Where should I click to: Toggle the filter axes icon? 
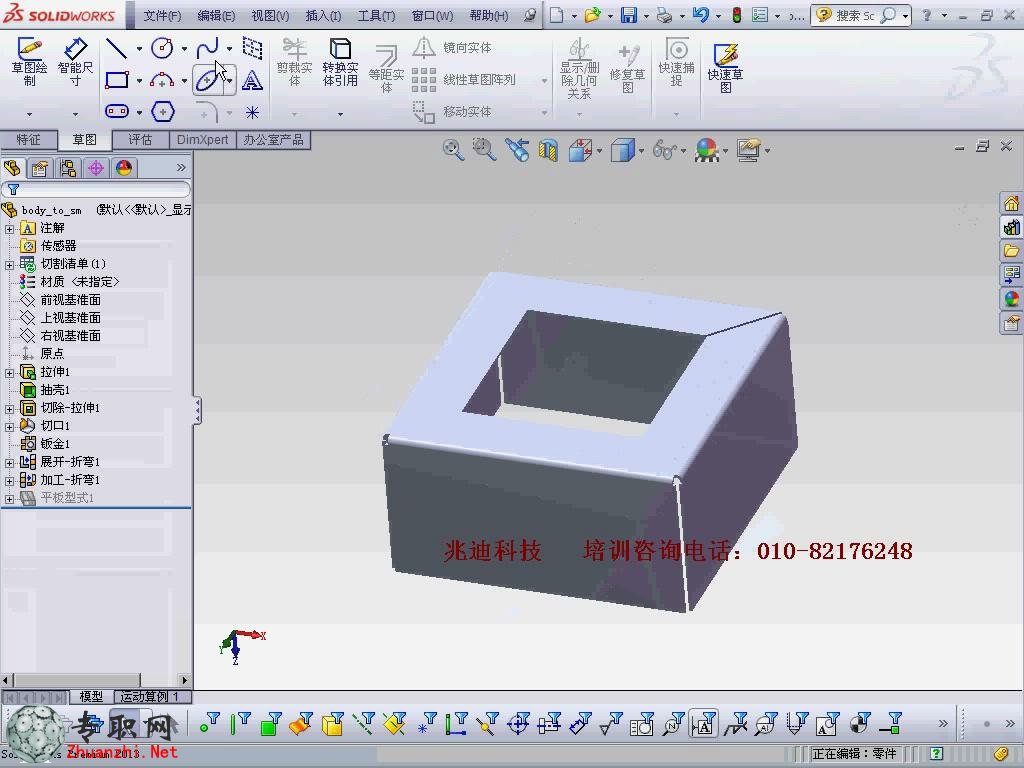click(363, 724)
